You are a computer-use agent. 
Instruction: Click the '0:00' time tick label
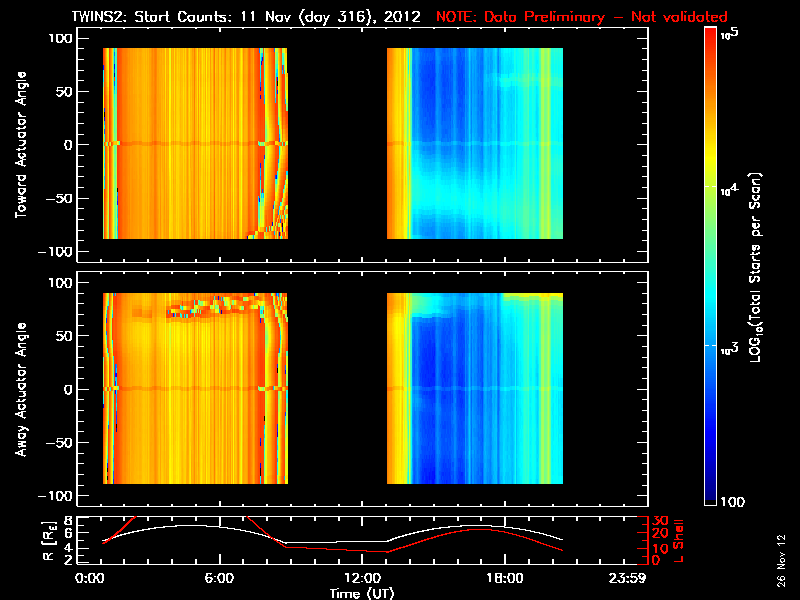(89, 578)
